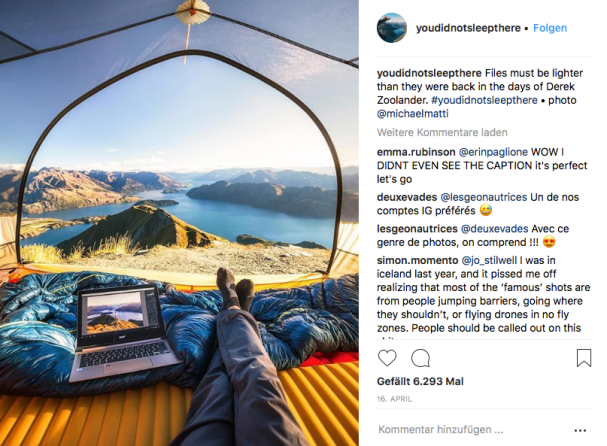The image size is (607, 446).
Task: Load more comments via Weitere Kommentare laden
Action: click(x=442, y=132)
